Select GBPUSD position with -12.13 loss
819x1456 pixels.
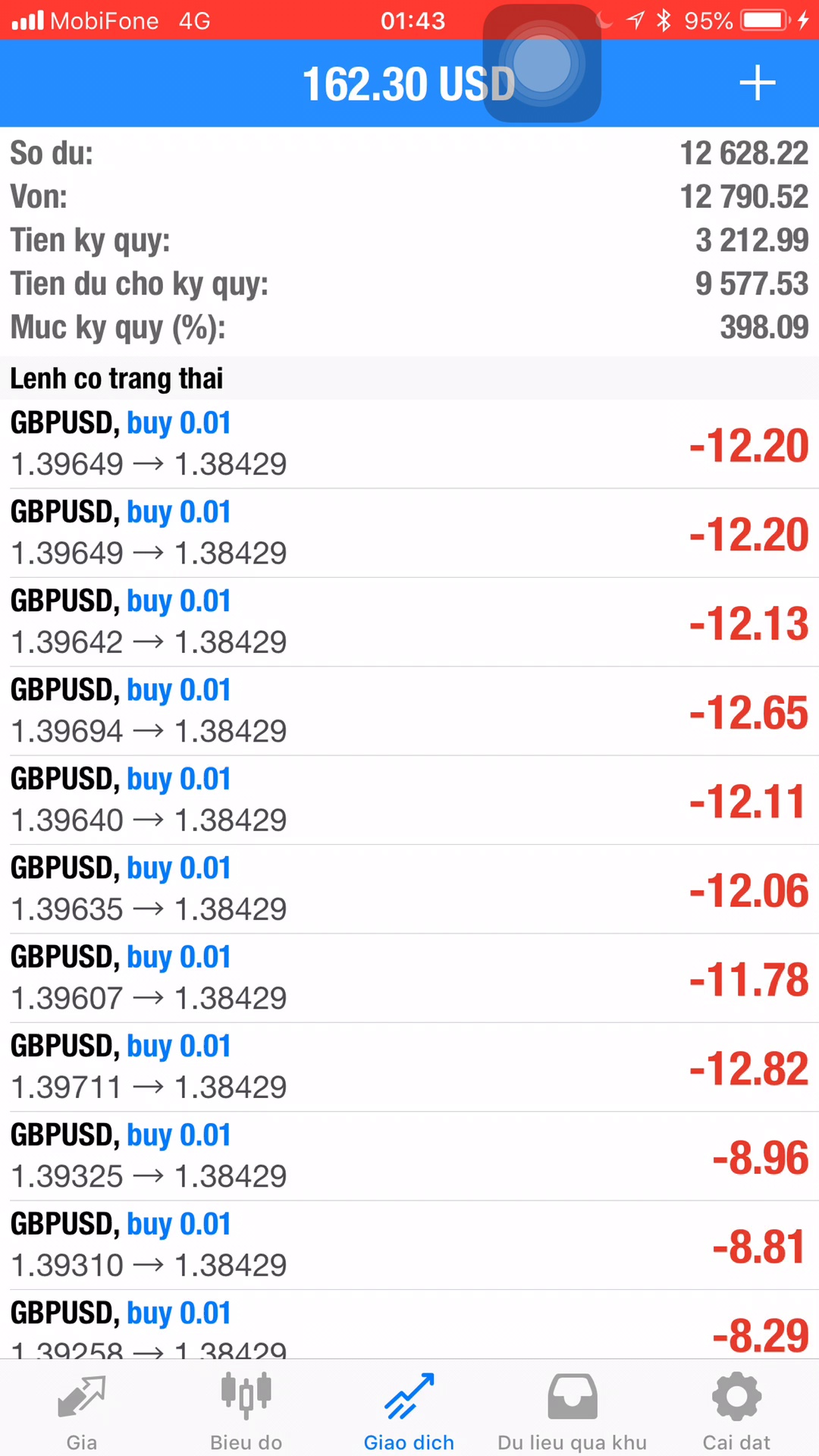[409, 622]
